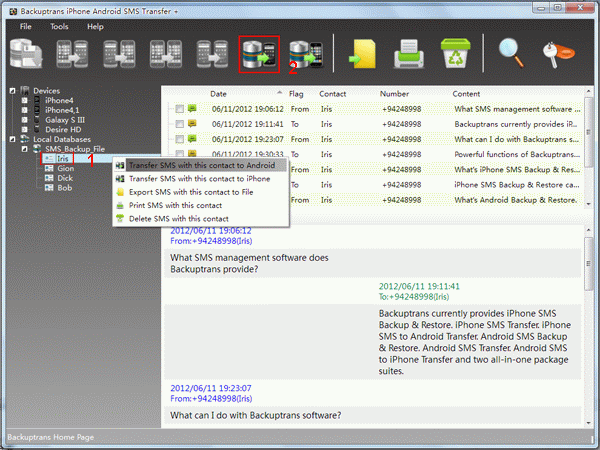Tick the checkbox for the 19:23:07 message
The image size is (600, 450).
pos(179,139)
